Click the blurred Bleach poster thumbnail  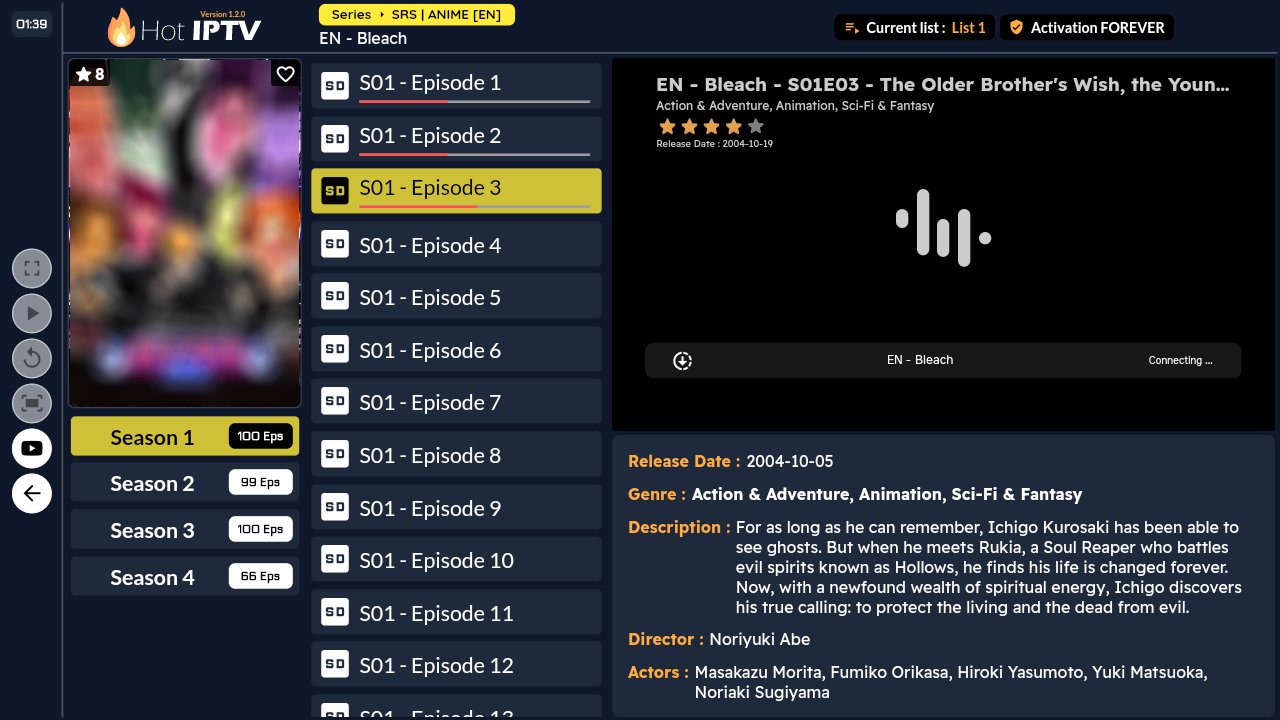tap(185, 233)
